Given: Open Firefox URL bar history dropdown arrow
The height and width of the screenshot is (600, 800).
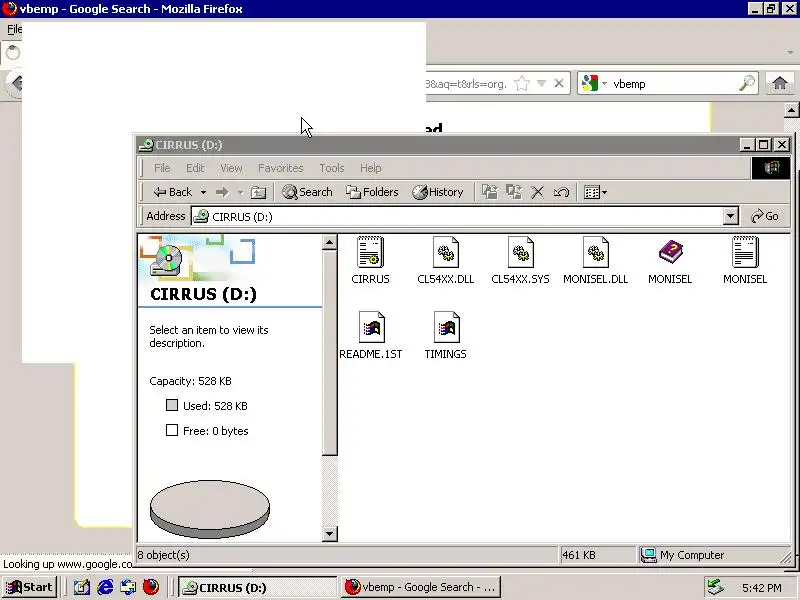Looking at the screenshot, I should point(542,83).
